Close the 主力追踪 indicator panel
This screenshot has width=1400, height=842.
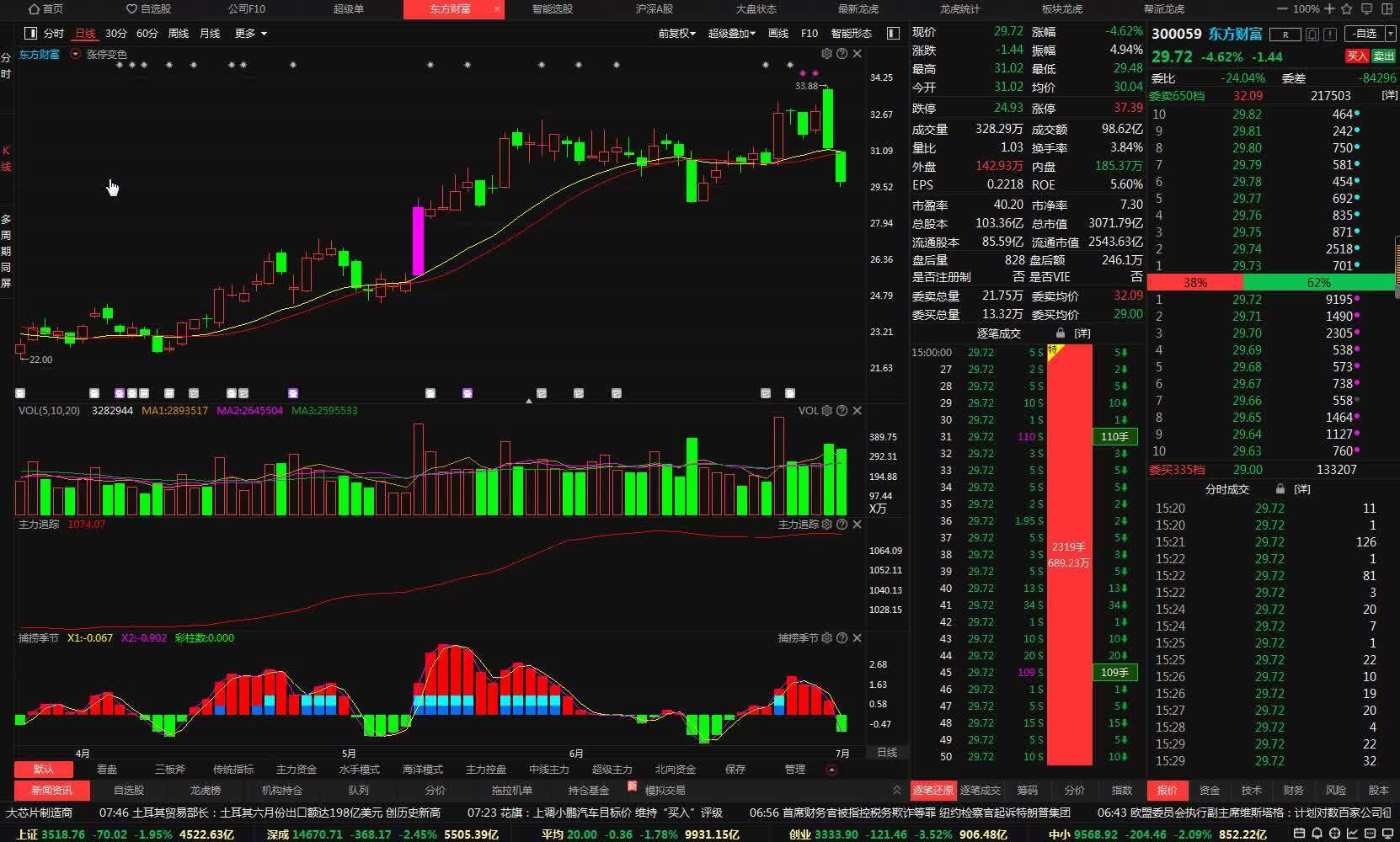pos(857,525)
